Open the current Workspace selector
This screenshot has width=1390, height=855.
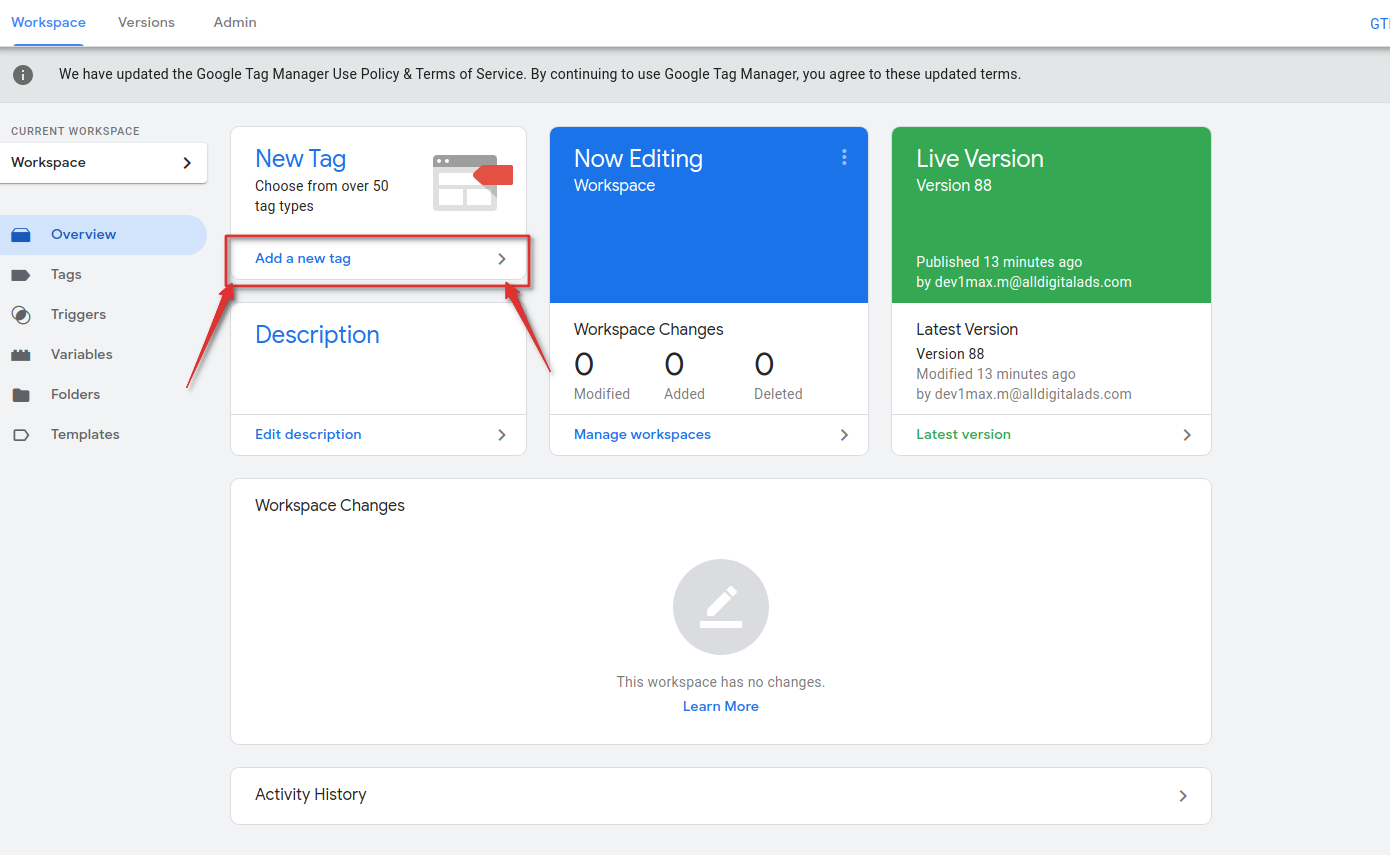(103, 163)
